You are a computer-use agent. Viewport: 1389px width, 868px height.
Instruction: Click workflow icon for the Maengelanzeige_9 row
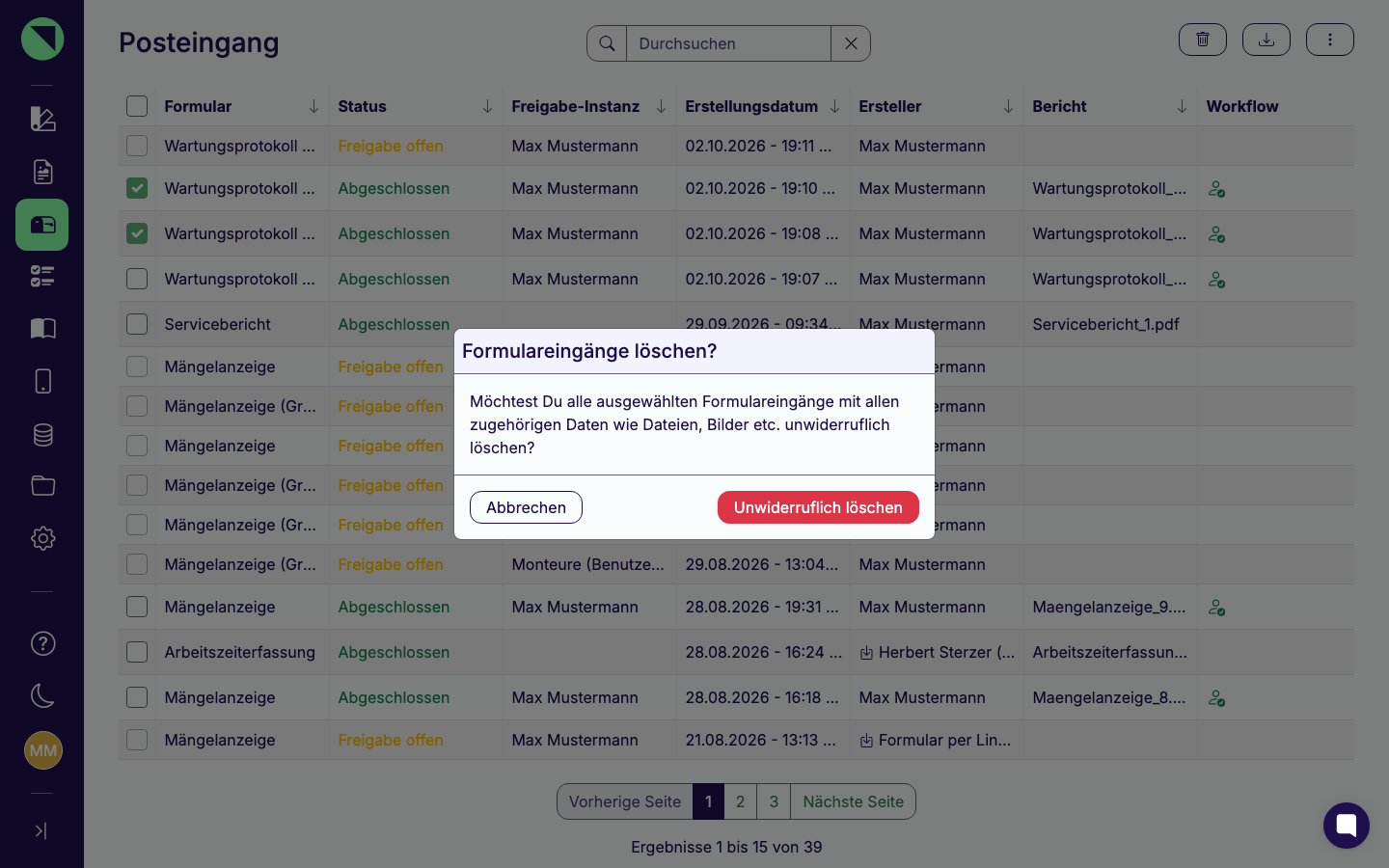tap(1217, 608)
